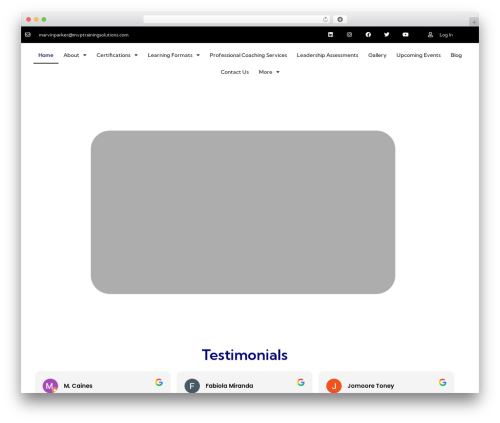
Task: Click the browser download icon button
Action: point(340,19)
